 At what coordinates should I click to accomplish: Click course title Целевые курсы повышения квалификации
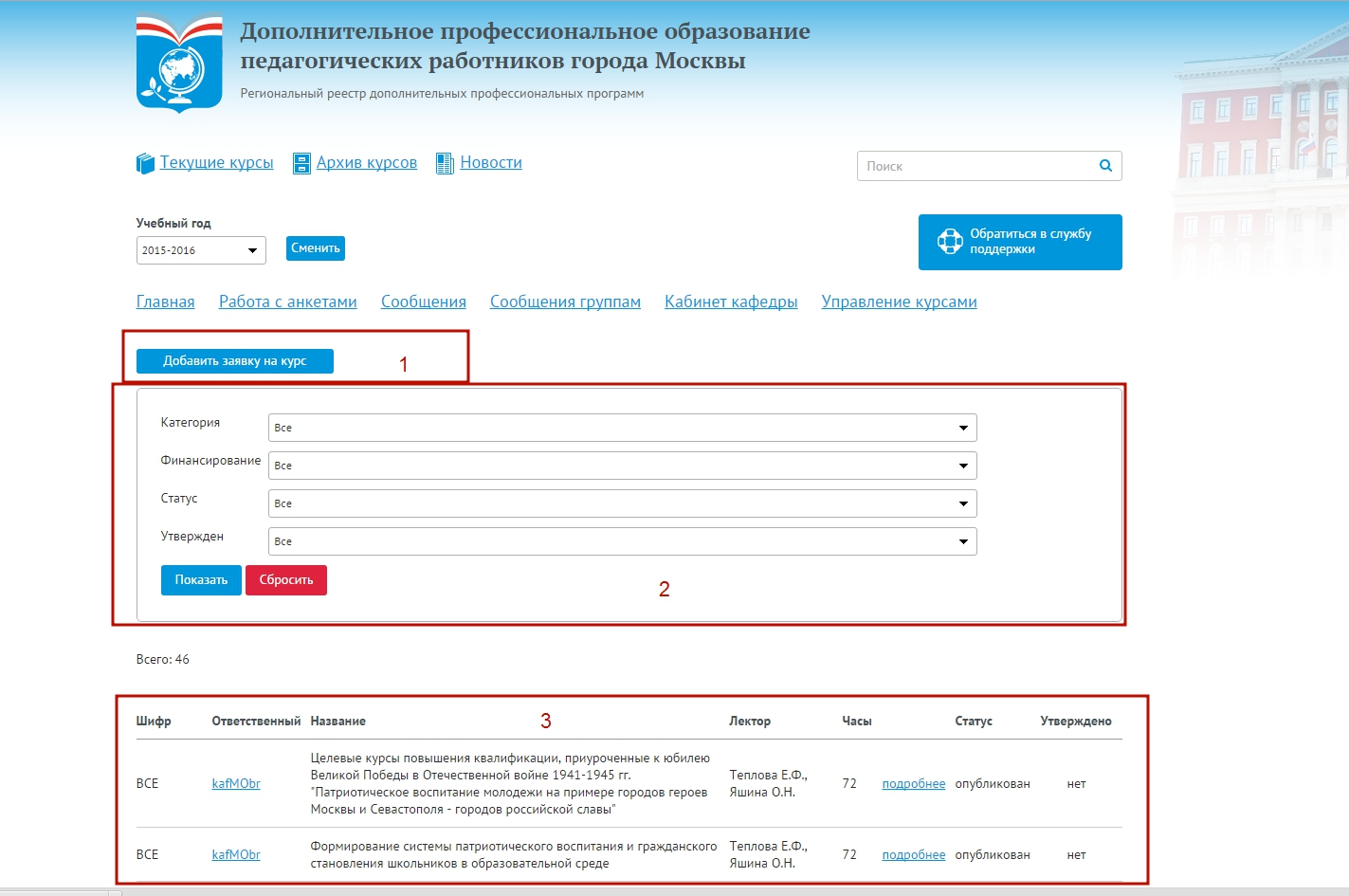[510, 784]
